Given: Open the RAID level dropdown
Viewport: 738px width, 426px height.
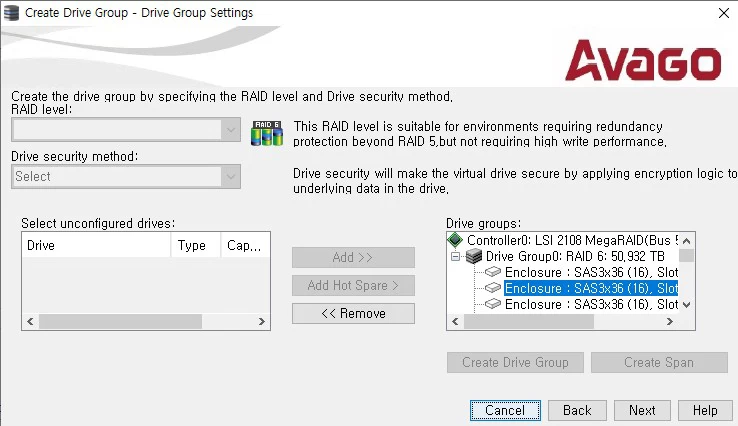Looking at the screenshot, I should [x=231, y=129].
